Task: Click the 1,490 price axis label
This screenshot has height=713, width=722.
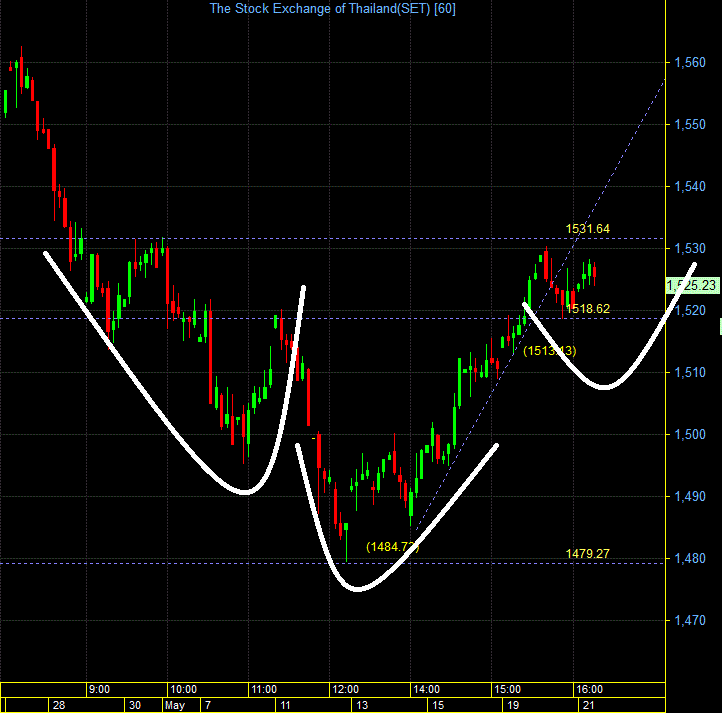Action: pyautogui.click(x=690, y=497)
